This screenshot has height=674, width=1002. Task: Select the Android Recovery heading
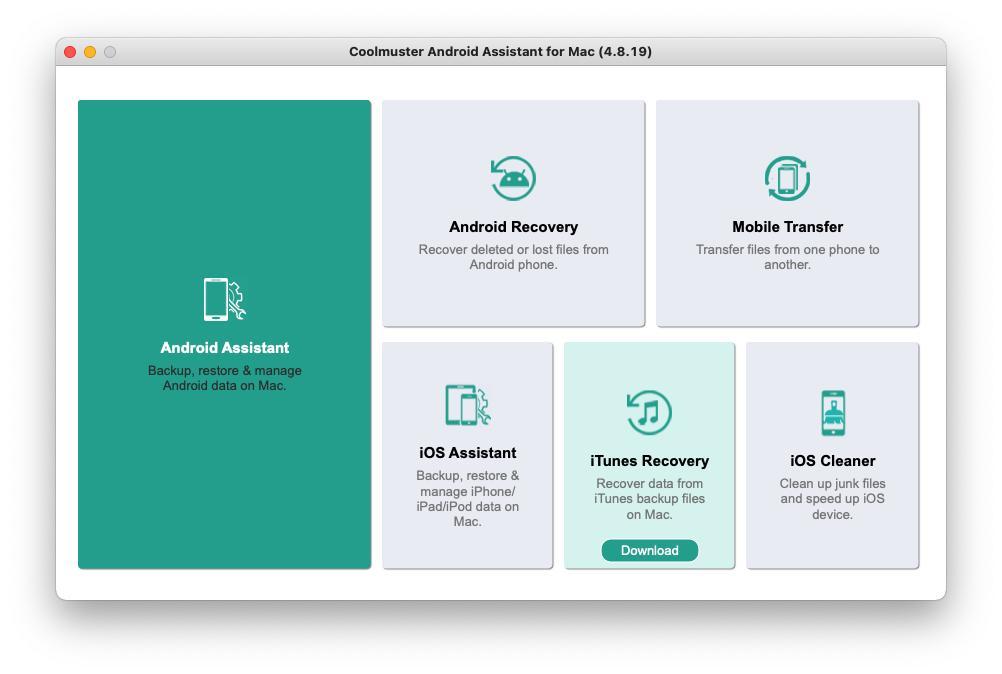pyautogui.click(x=513, y=227)
